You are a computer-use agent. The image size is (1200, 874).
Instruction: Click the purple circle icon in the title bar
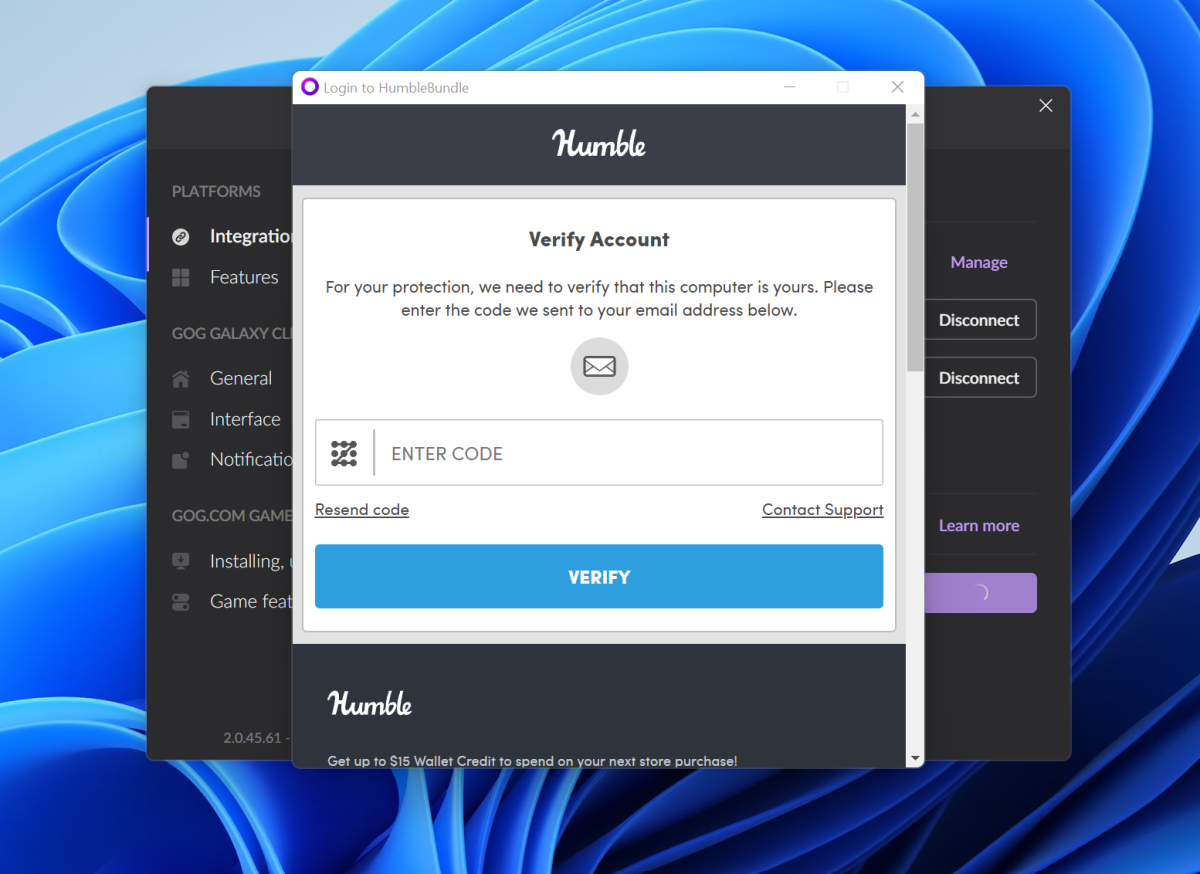click(x=310, y=87)
